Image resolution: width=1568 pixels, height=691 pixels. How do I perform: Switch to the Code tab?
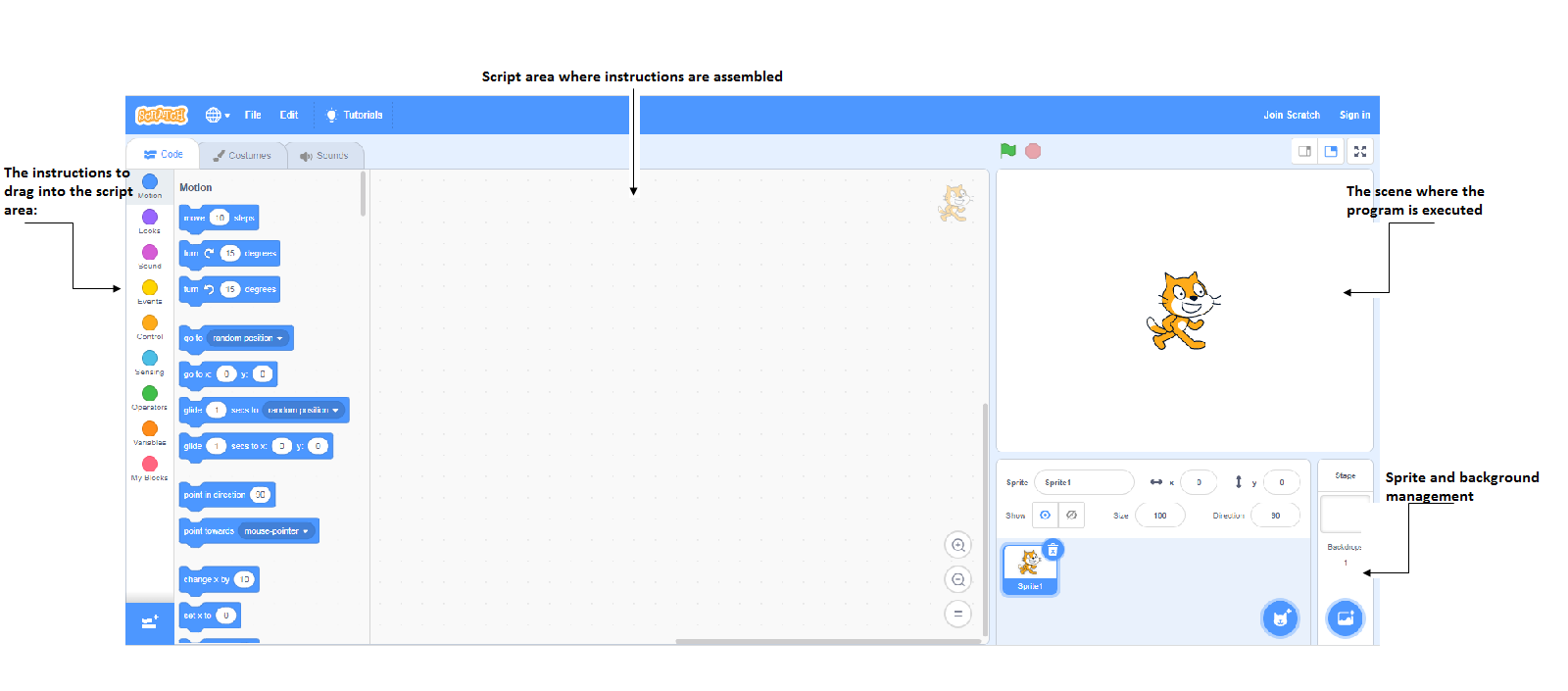click(x=163, y=155)
